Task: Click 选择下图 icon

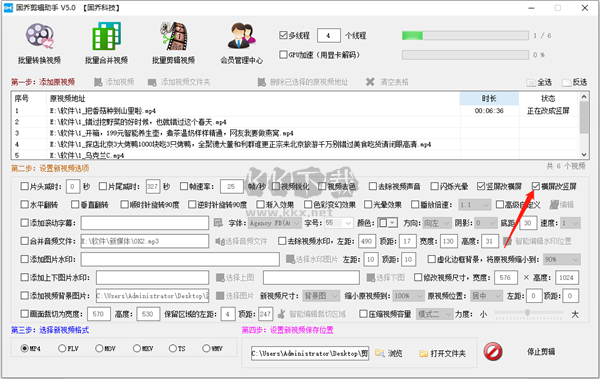Action: pos(370,278)
